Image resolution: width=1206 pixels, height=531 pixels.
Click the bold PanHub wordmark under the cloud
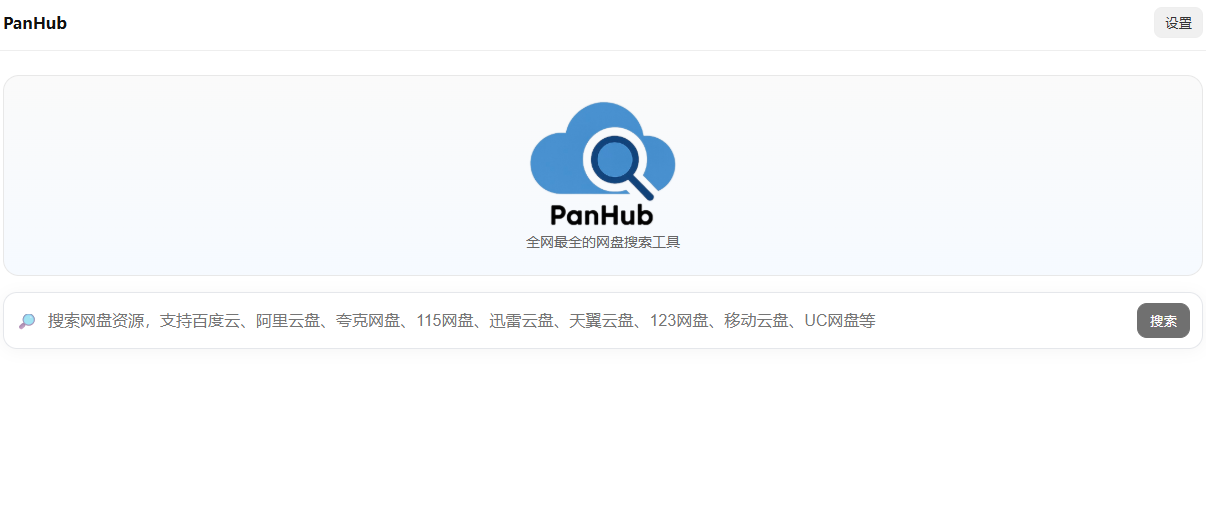pos(602,215)
